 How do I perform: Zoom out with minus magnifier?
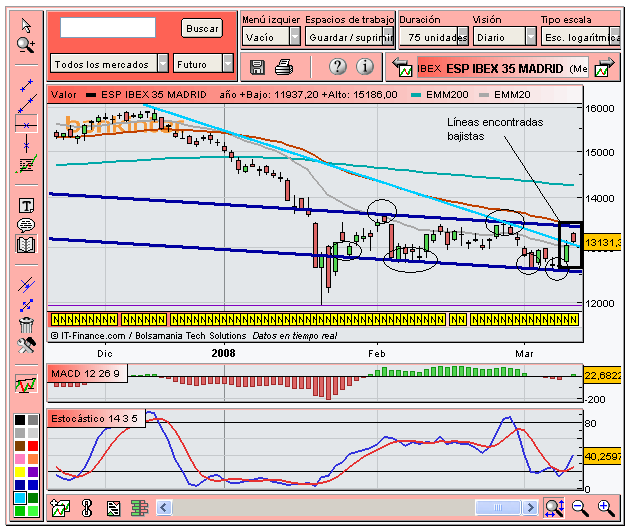pos(580,508)
